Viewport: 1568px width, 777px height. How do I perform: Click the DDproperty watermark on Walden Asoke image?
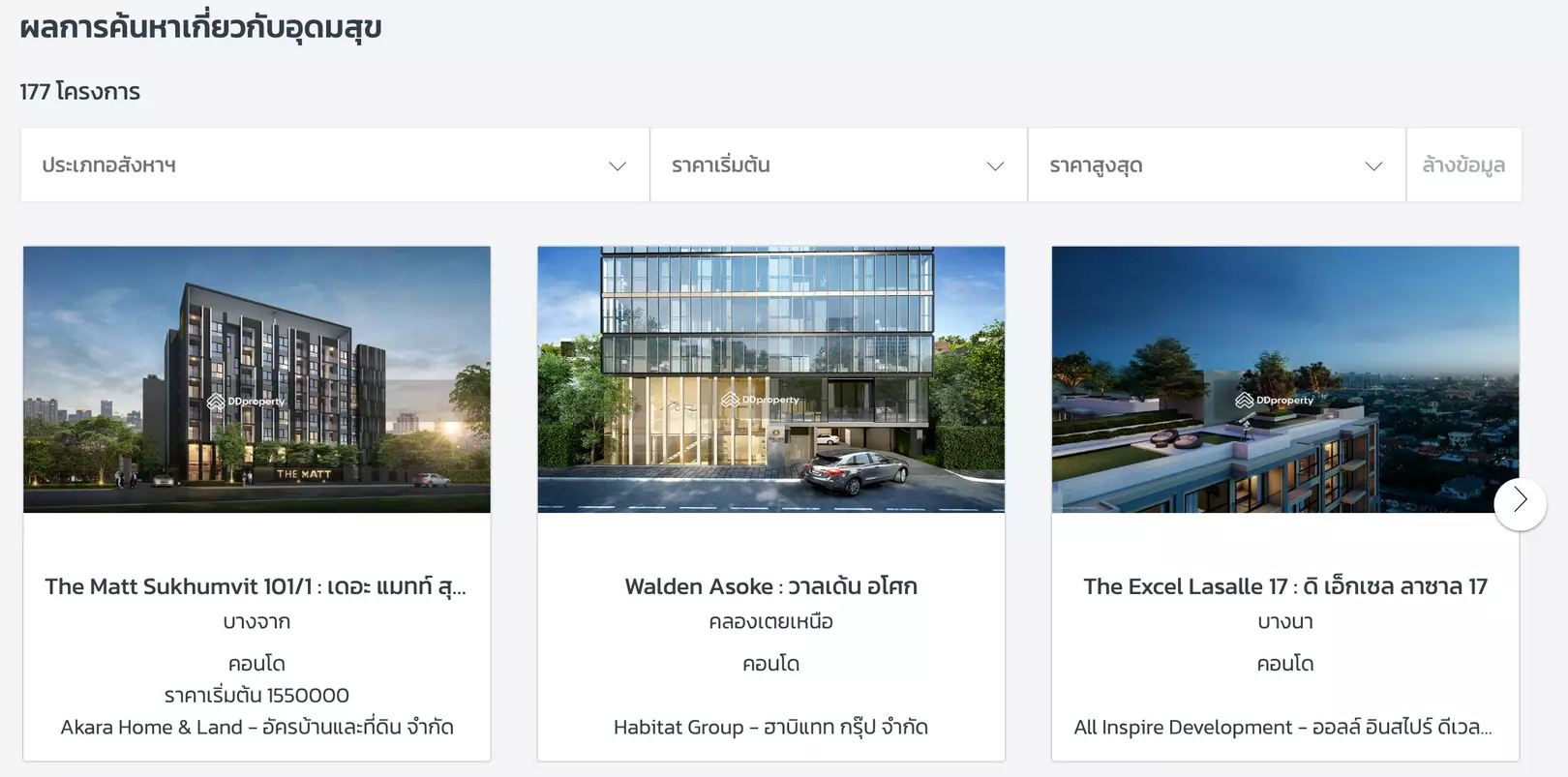click(x=760, y=400)
